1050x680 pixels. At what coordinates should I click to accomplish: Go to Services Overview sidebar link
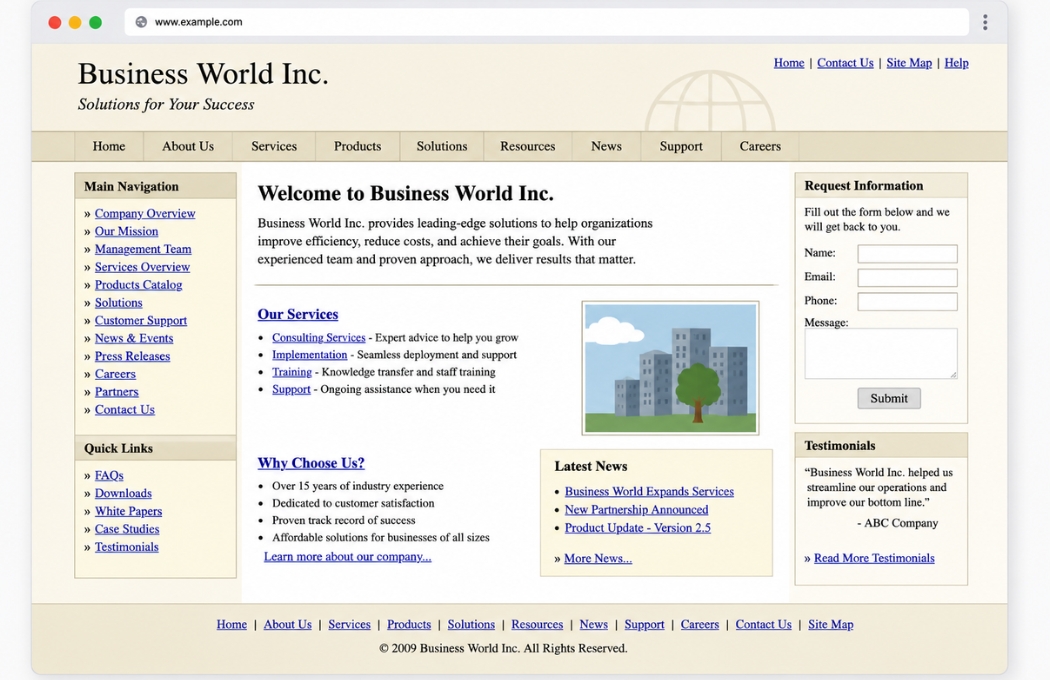[142, 267]
